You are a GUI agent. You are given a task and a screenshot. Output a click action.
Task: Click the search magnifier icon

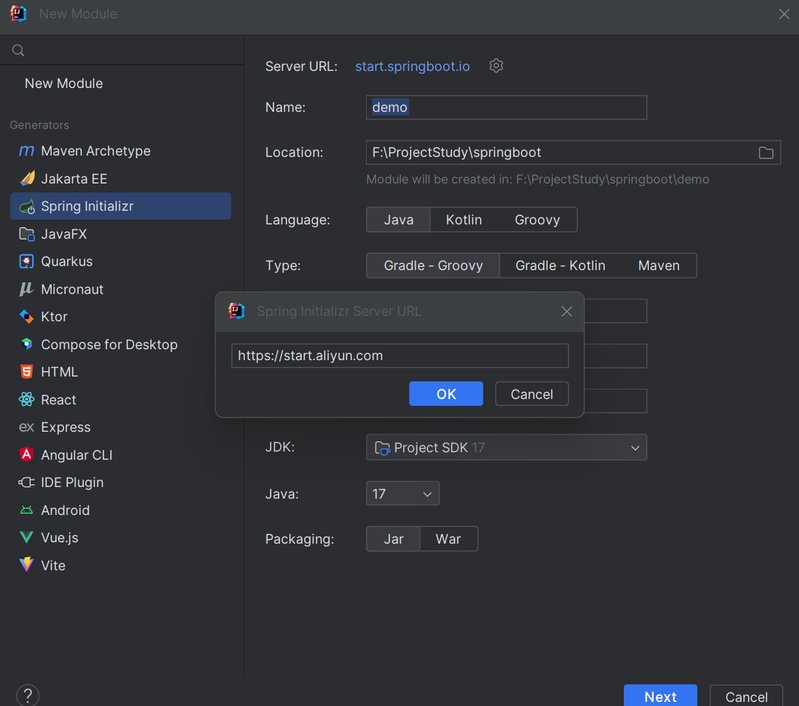pyautogui.click(x=18, y=50)
